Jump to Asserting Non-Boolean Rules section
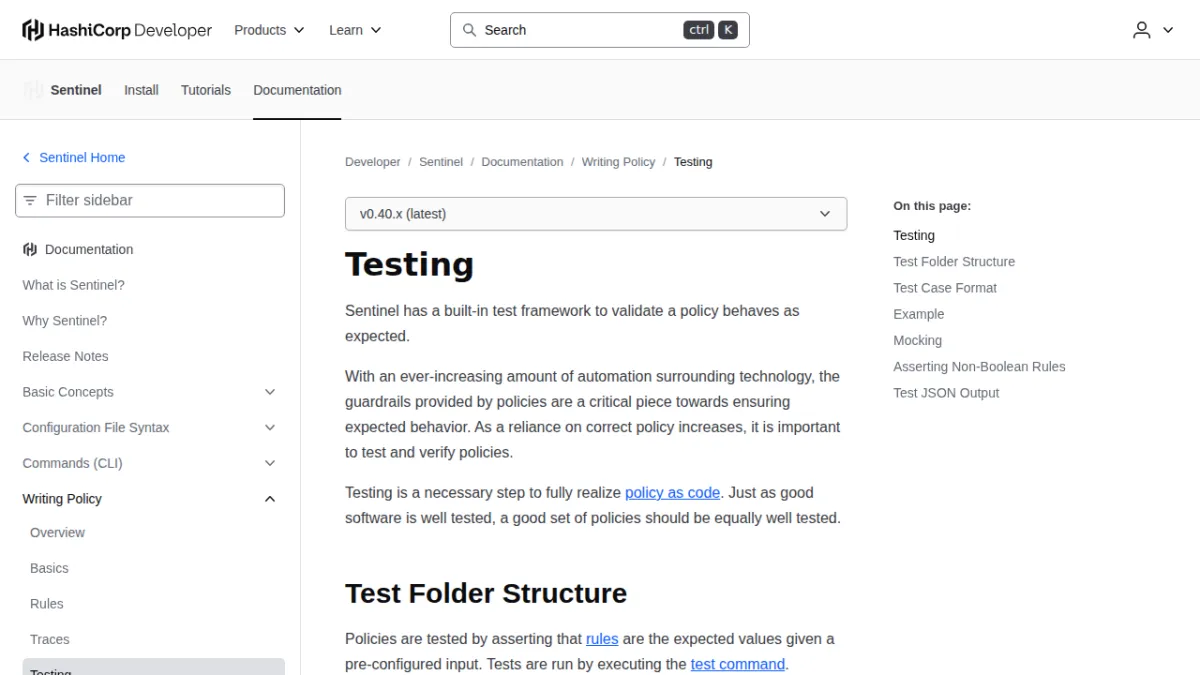 click(980, 367)
